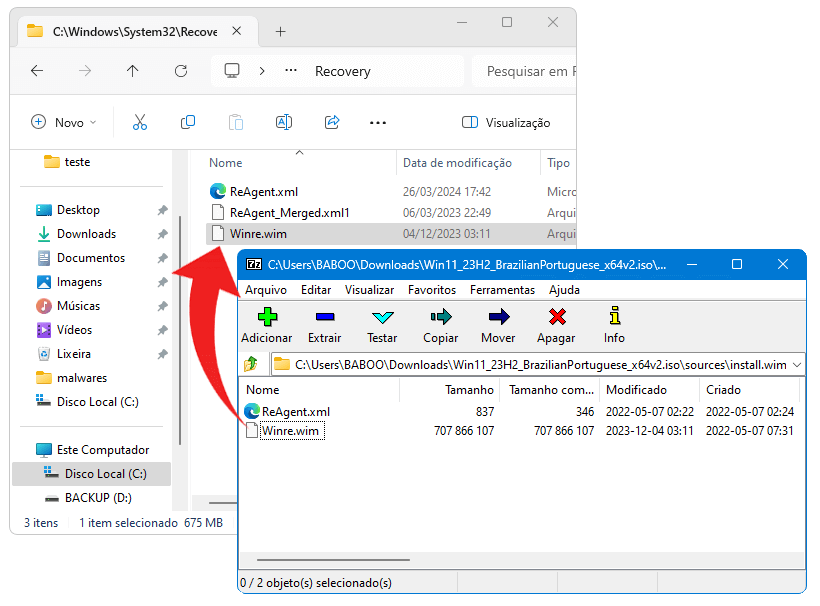Click Apagar in 7-Zip toolbar

click(556, 326)
